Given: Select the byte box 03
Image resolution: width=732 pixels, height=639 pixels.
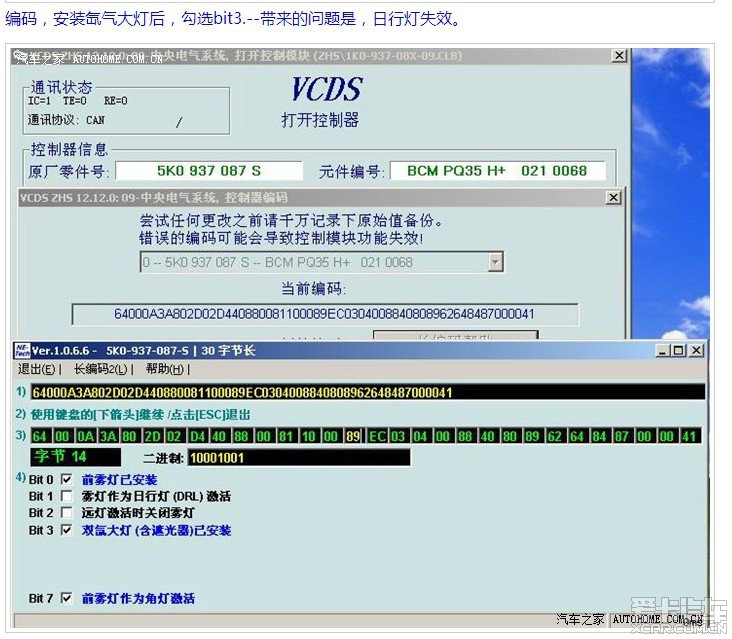Looking at the screenshot, I should click(x=398, y=436).
